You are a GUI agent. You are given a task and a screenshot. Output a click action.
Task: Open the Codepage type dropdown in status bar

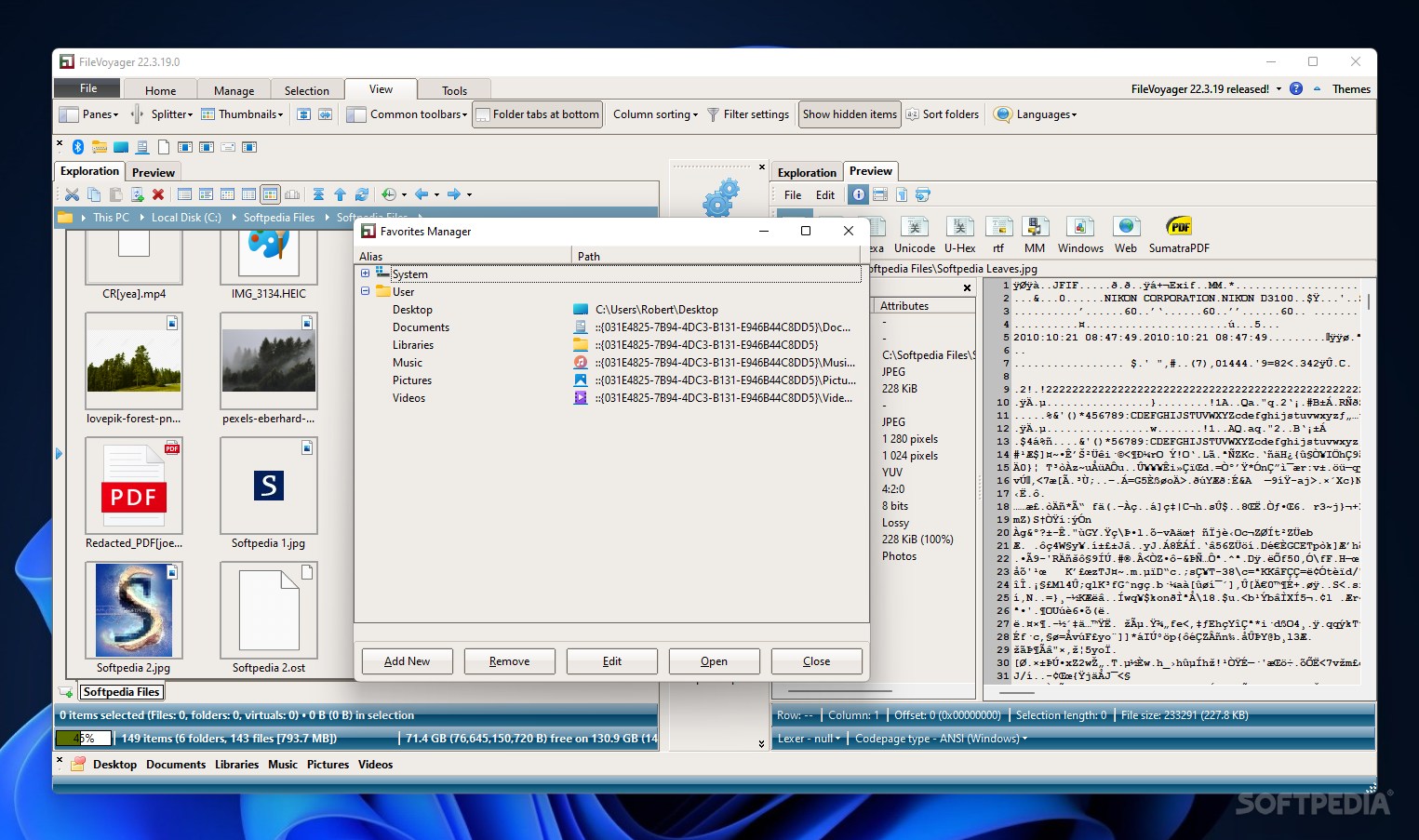[x=941, y=739]
